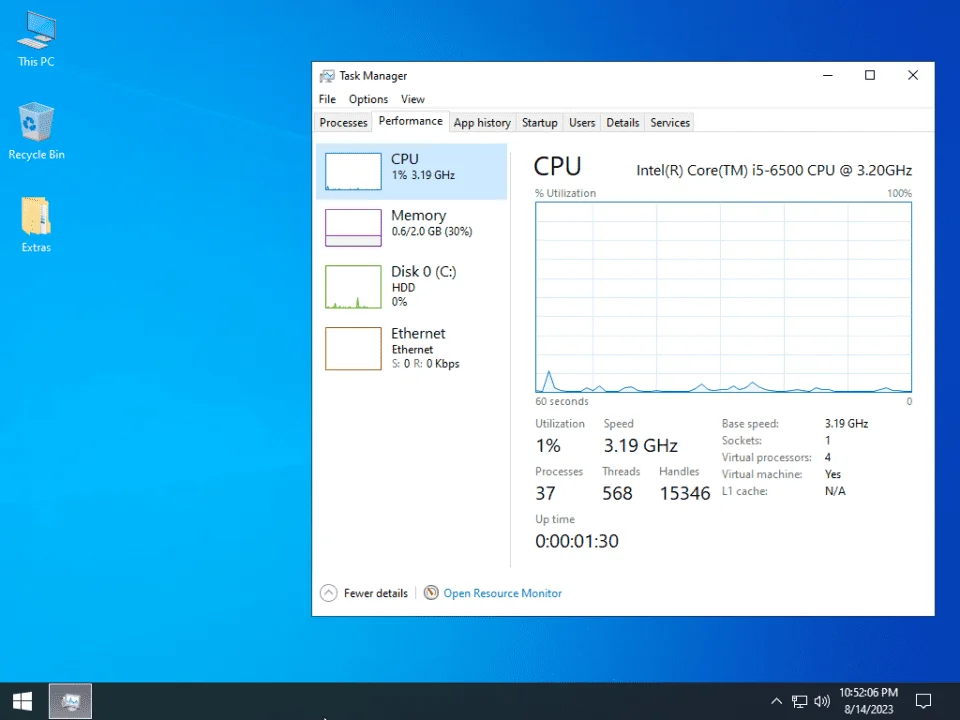Click the volume speaker tray icon
Screen dimensions: 960x720
(822, 701)
